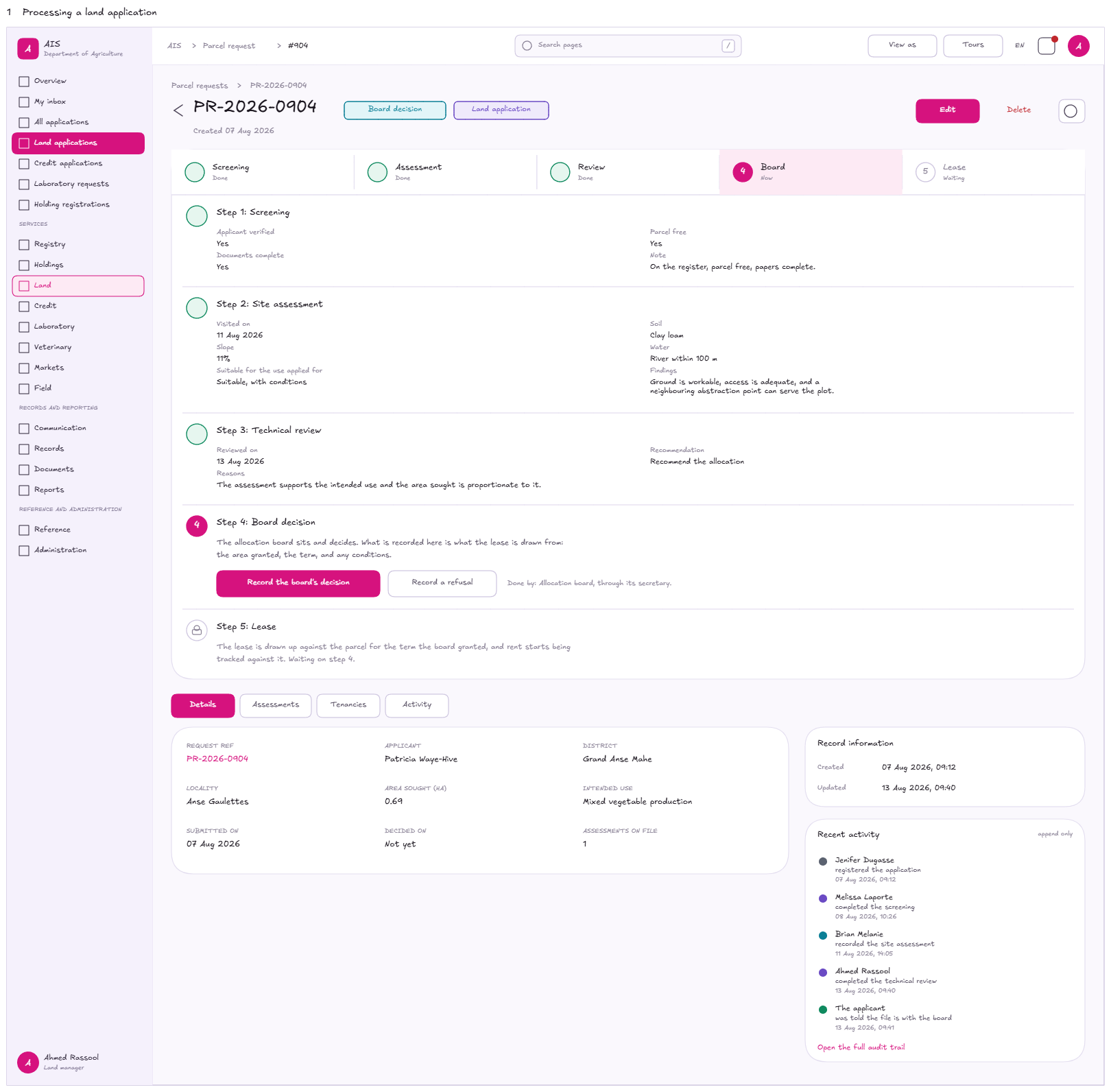Screen dimensions: 1111x1092
Task: Click Record a refusal button
Action: pyautogui.click(x=442, y=584)
